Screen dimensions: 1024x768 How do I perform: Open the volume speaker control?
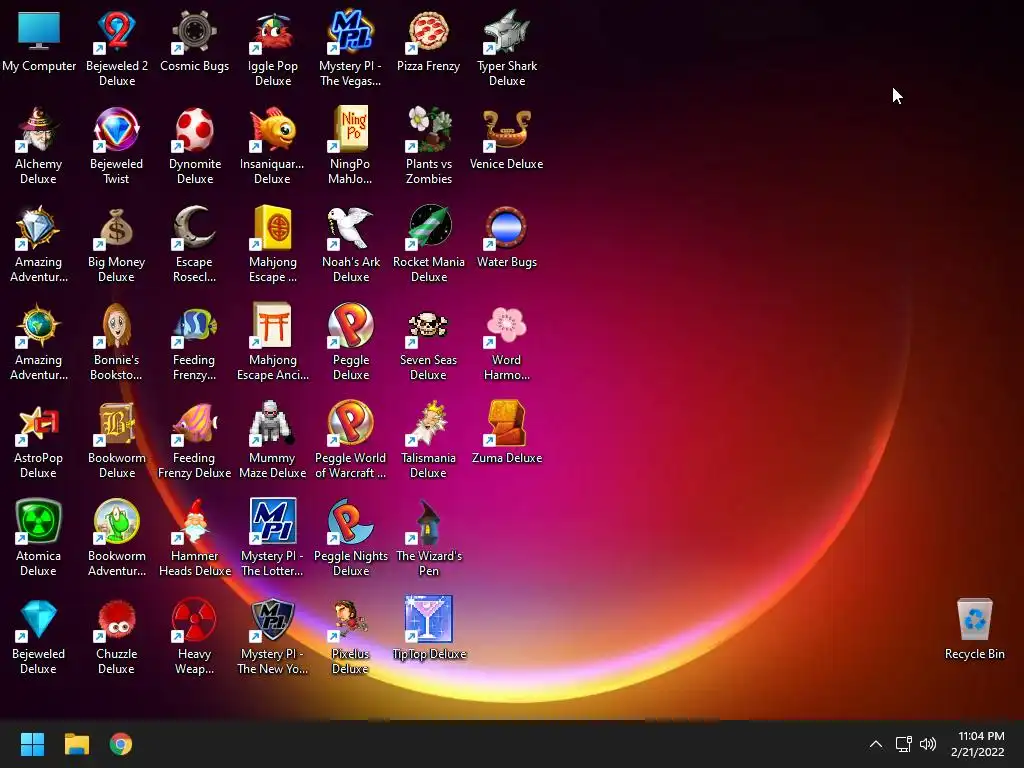[928, 744]
